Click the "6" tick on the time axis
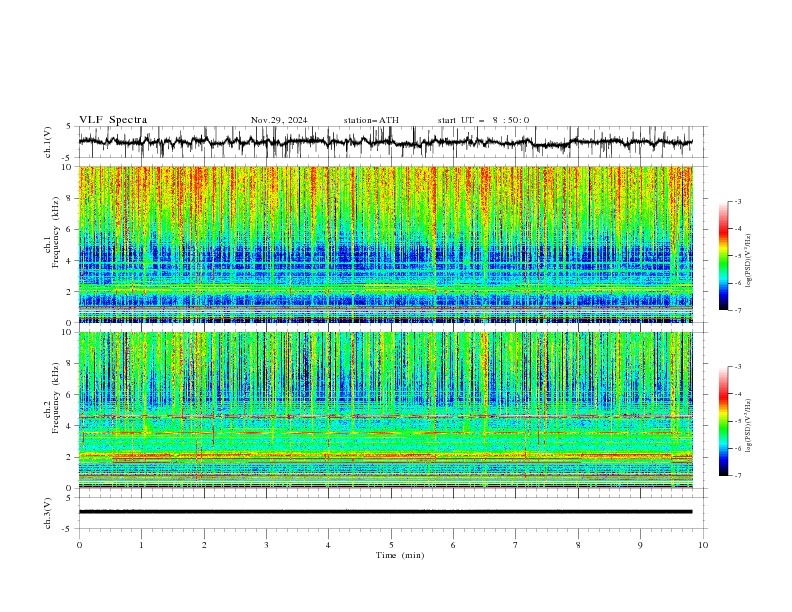The width and height of the screenshot is (792, 612). pos(453,545)
